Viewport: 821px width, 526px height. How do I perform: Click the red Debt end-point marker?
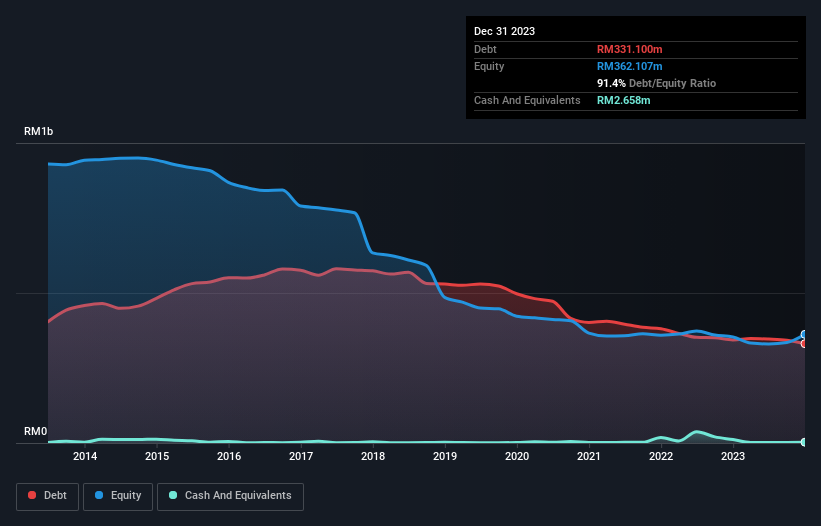[804, 344]
